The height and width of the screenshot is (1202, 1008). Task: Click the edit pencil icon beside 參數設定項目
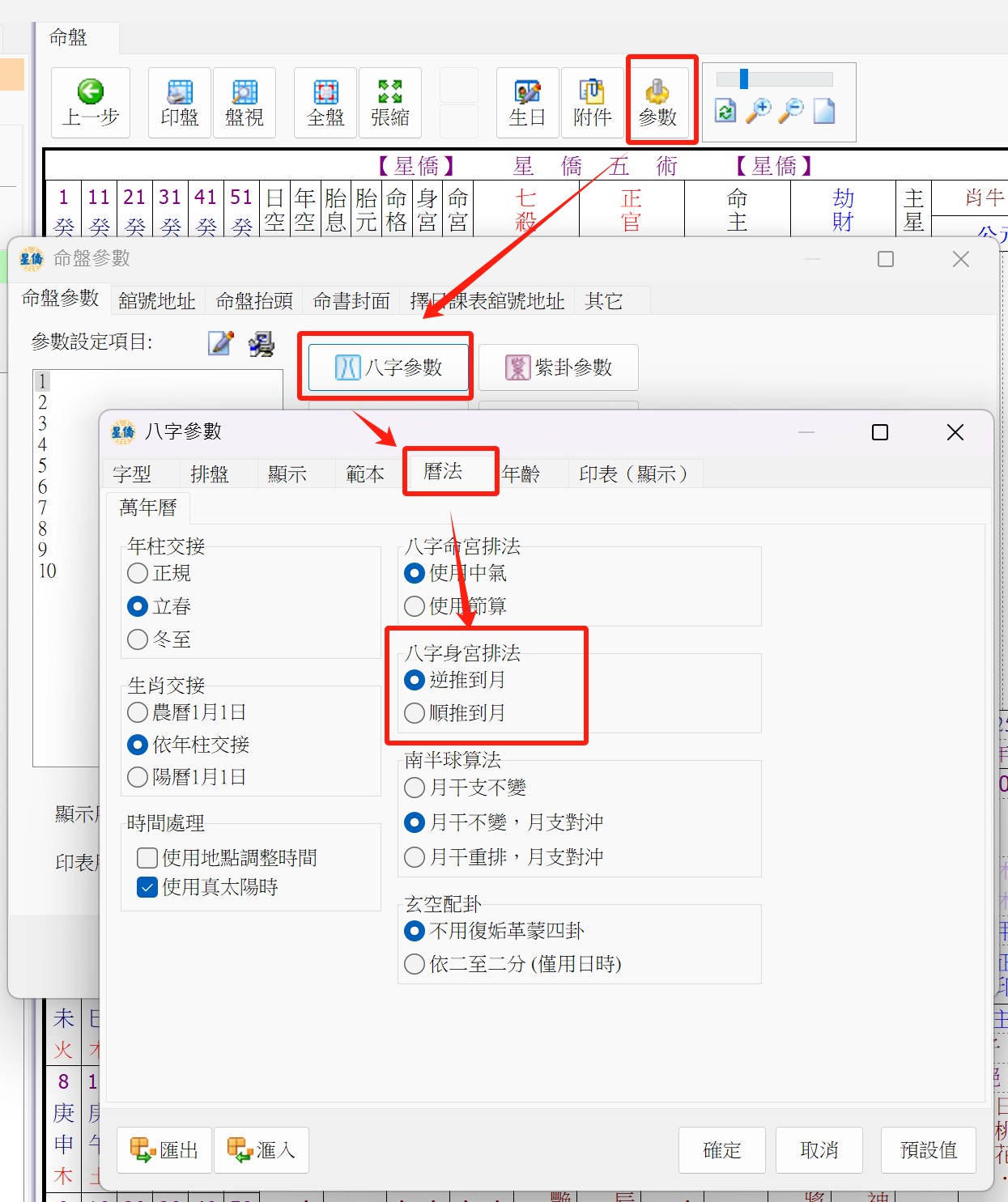221,343
